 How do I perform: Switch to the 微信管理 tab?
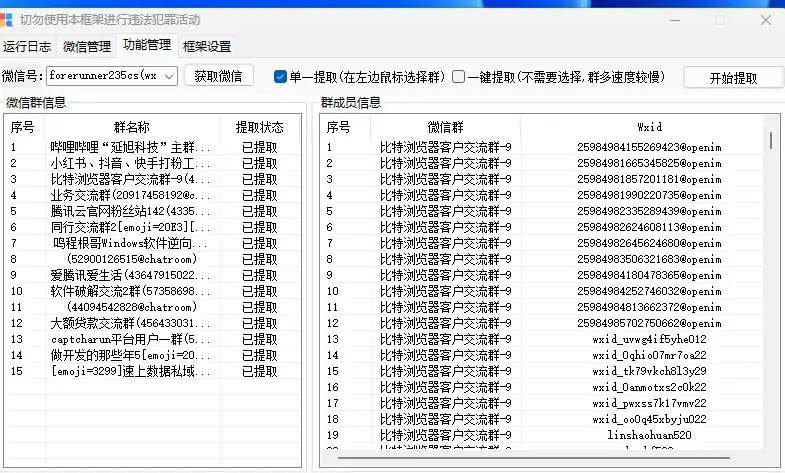pyautogui.click(x=87, y=47)
